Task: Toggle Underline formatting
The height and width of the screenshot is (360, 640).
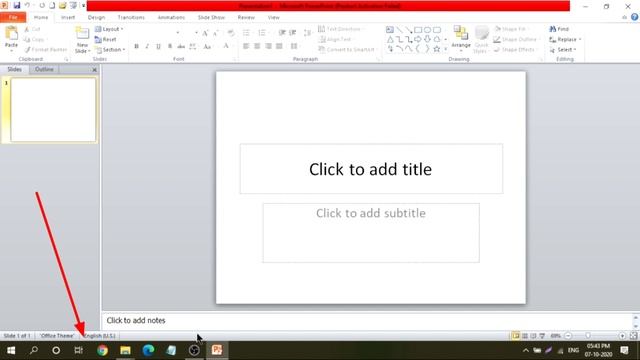Action: pyautogui.click(x=158, y=47)
